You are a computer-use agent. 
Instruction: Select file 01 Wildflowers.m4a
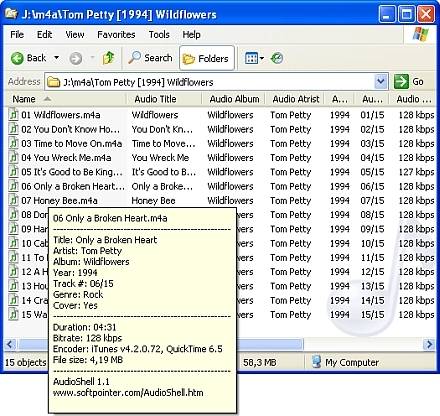61,115
